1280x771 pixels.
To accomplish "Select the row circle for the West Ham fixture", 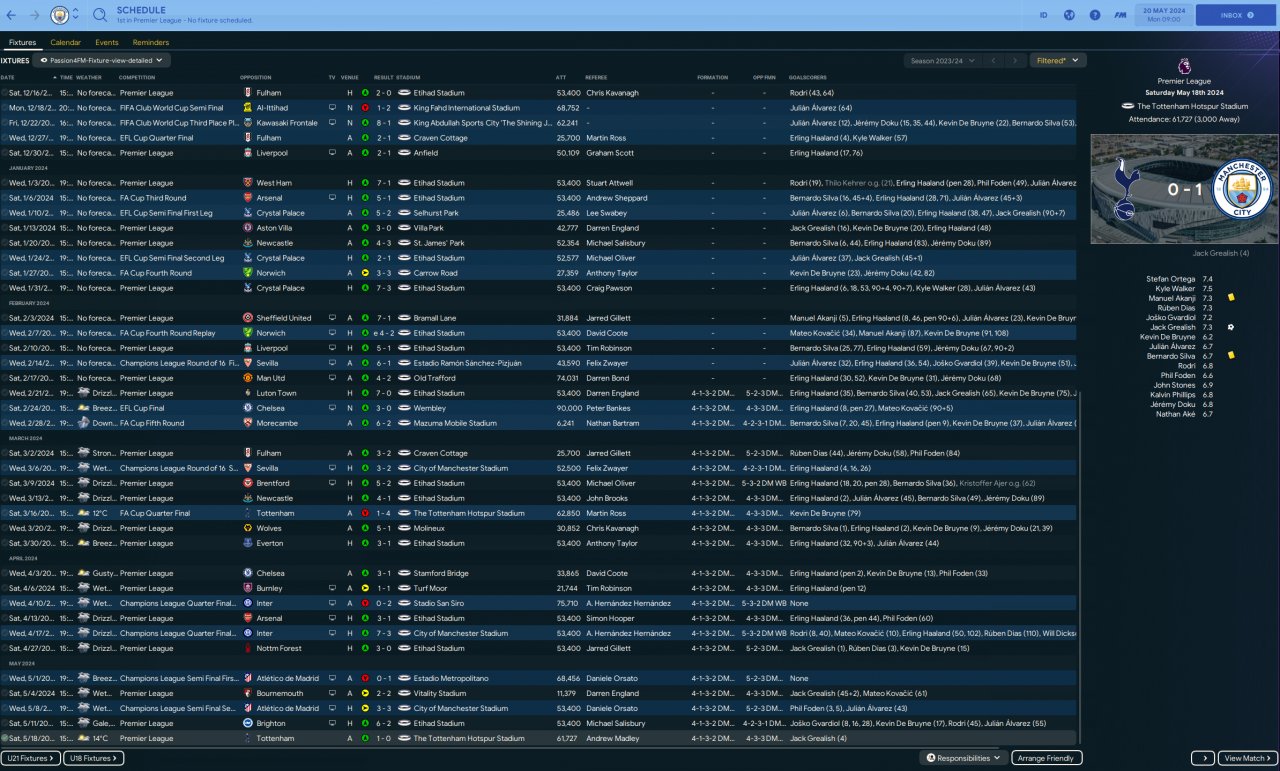I will coord(4,183).
